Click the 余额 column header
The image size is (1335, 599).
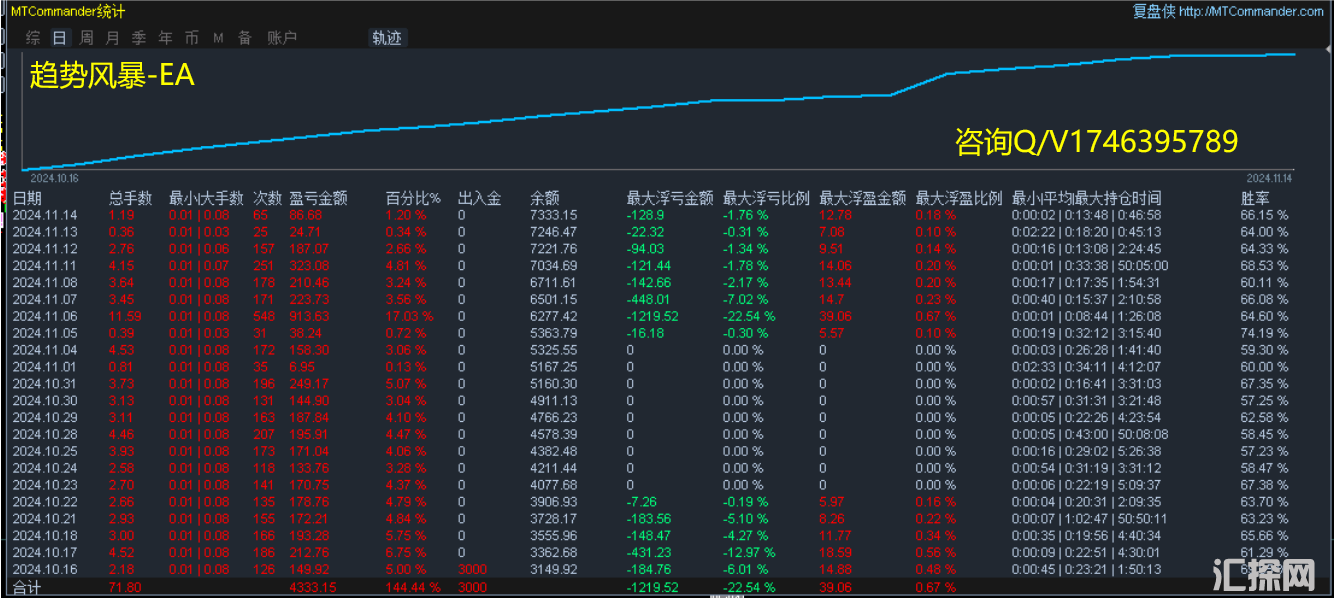(x=544, y=198)
